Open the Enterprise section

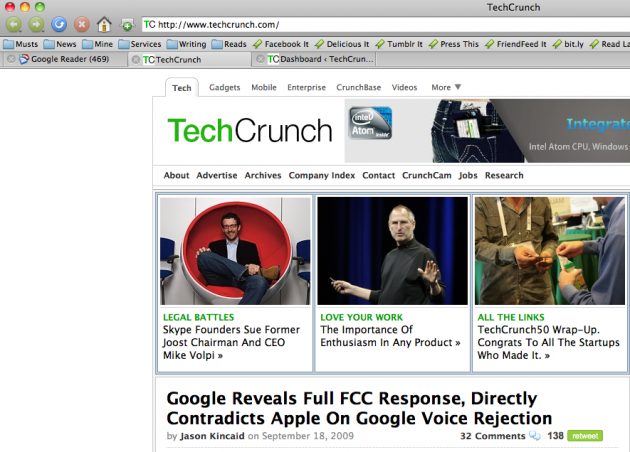[306, 87]
